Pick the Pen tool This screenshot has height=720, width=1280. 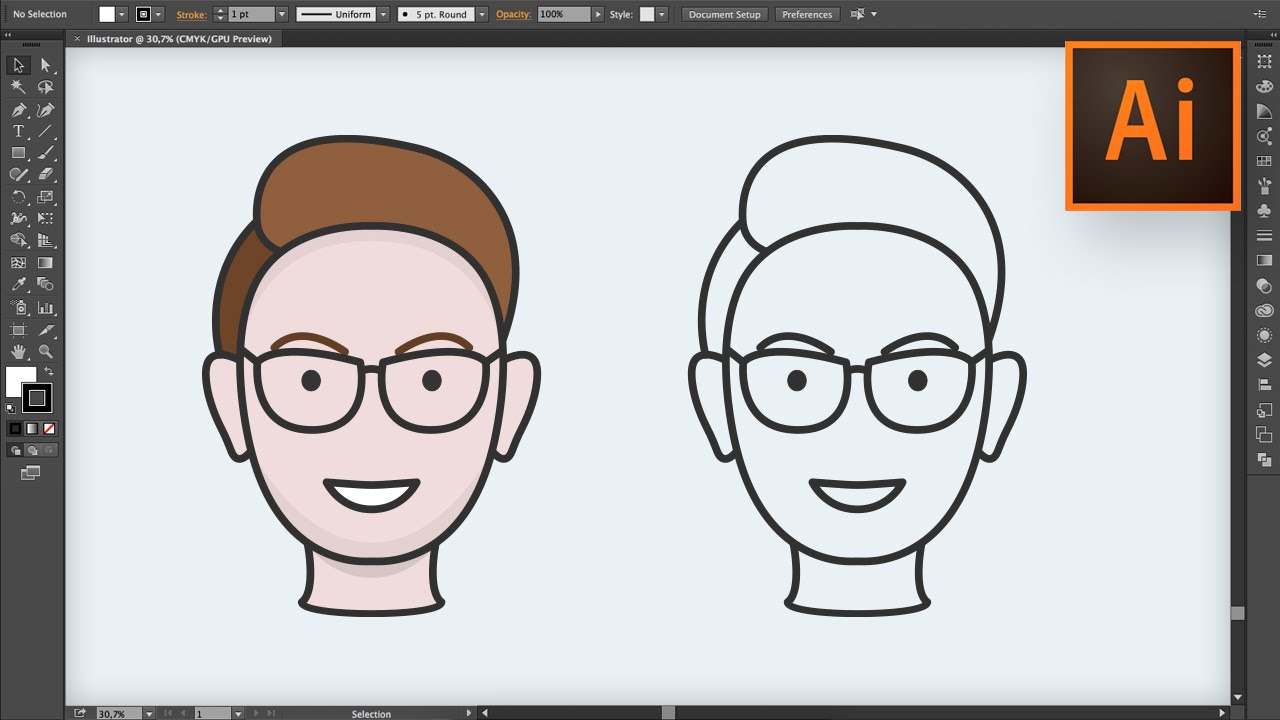coord(18,110)
